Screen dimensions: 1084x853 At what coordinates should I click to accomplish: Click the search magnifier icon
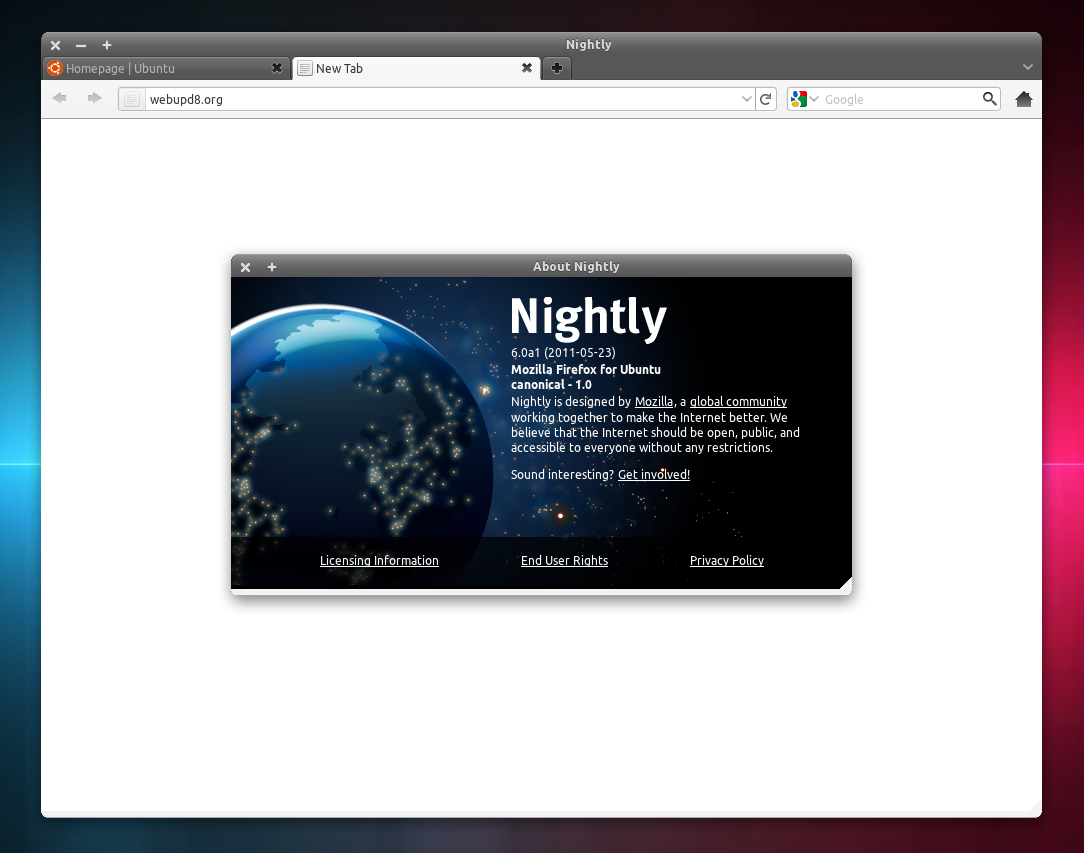pos(989,99)
